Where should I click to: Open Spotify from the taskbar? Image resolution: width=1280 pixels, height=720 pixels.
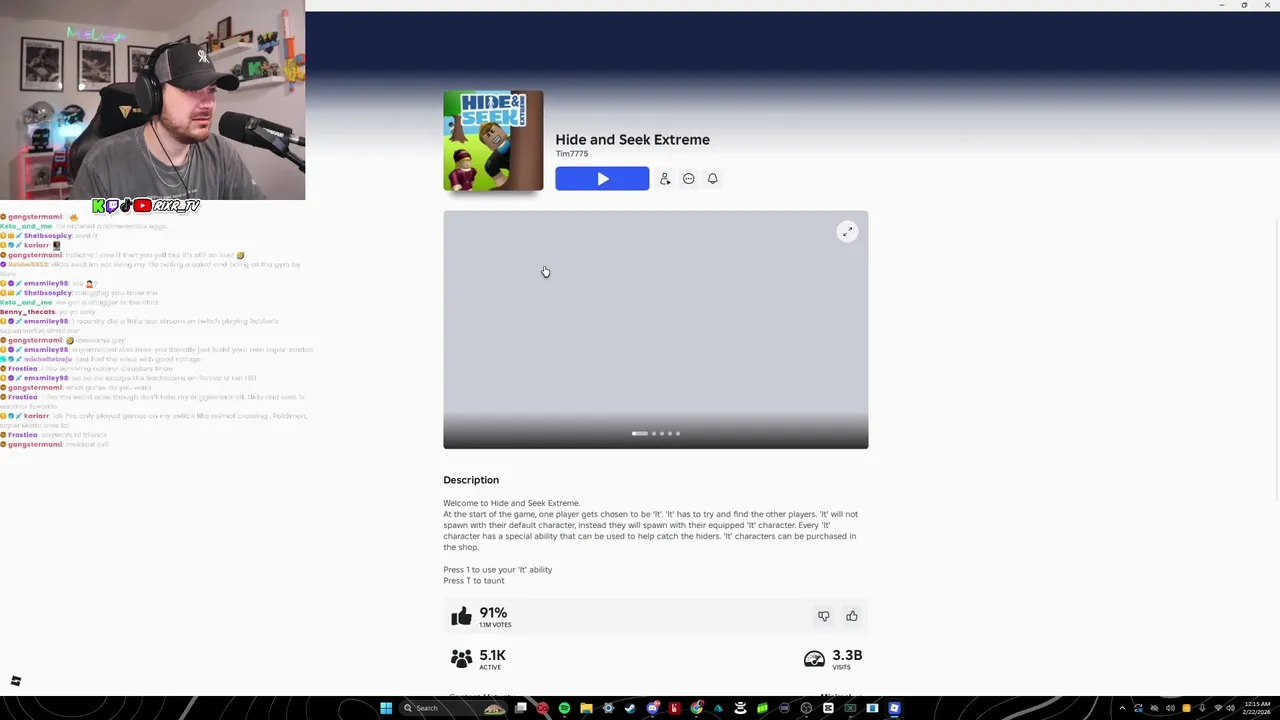click(564, 708)
